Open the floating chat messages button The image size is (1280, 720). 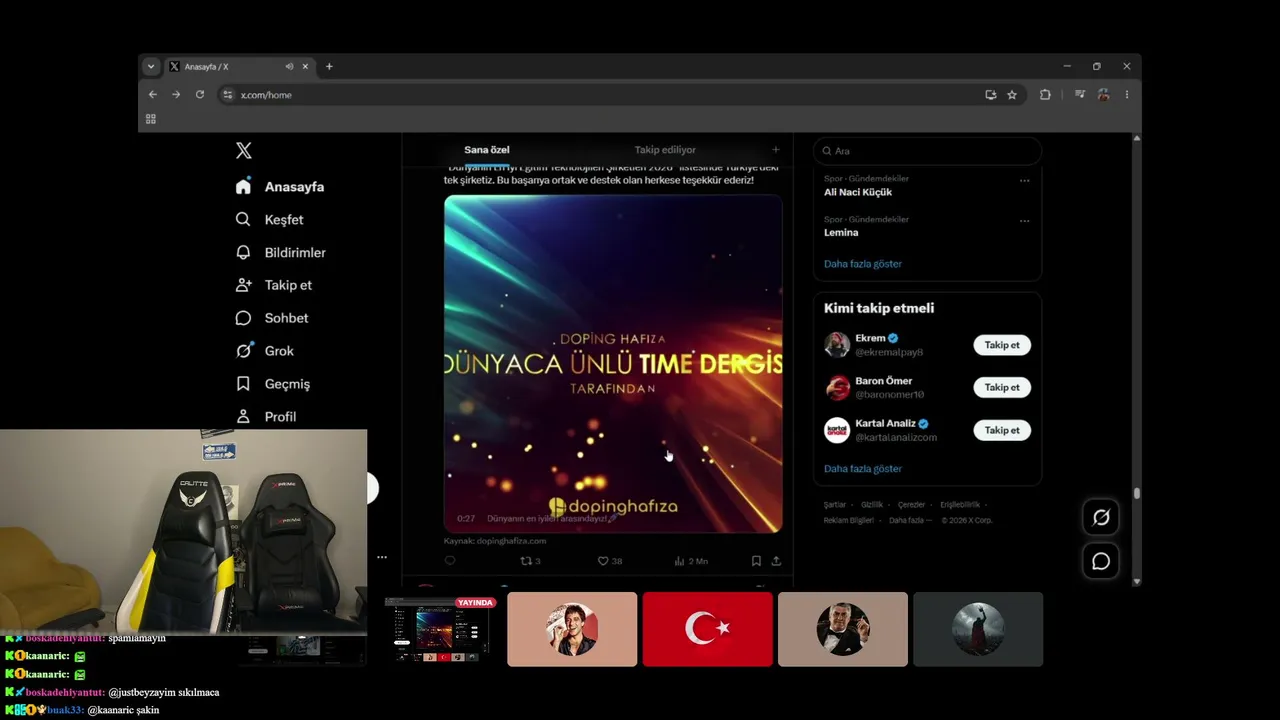coord(1101,561)
